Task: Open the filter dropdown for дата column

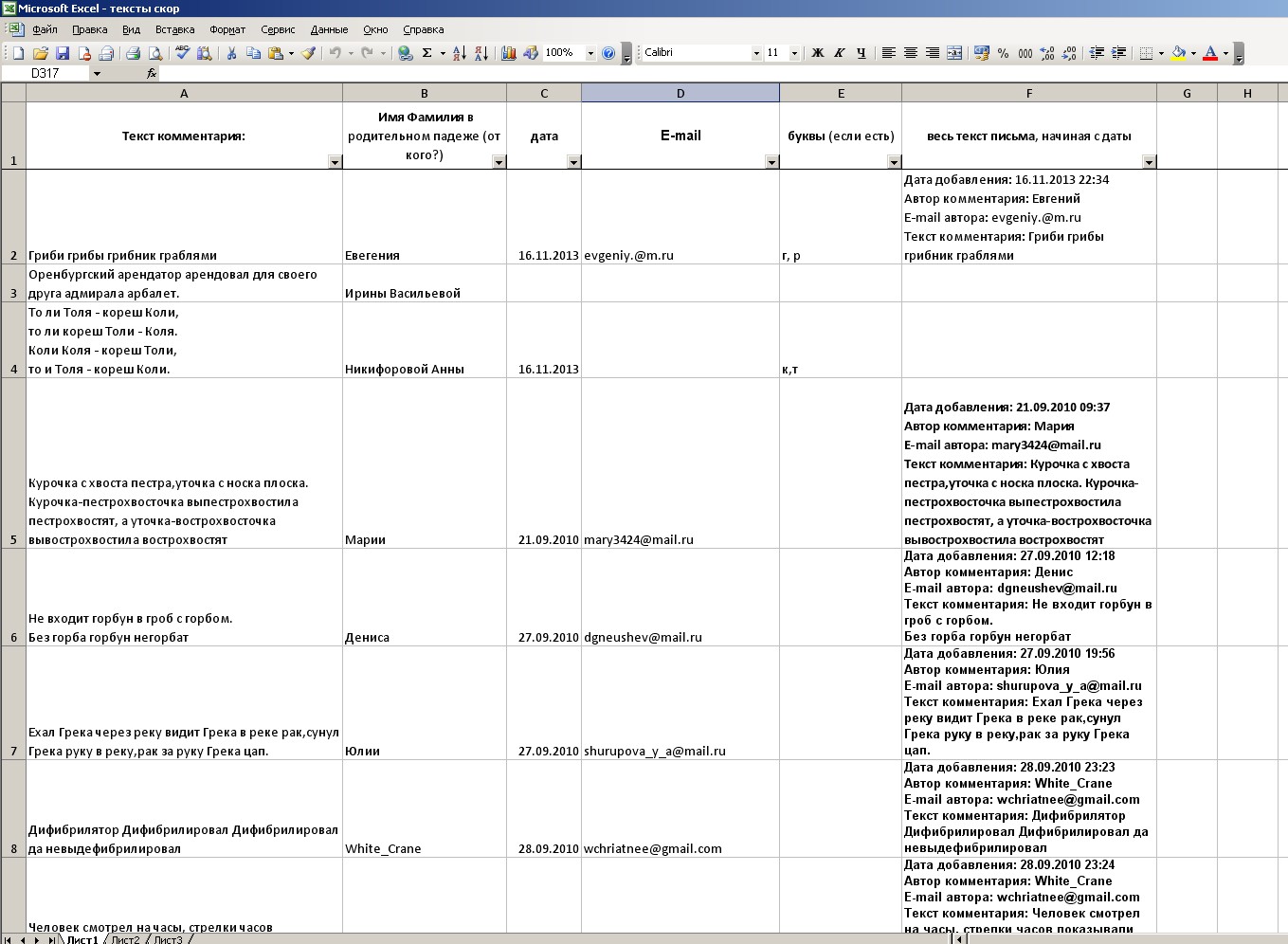Action: coord(573,162)
